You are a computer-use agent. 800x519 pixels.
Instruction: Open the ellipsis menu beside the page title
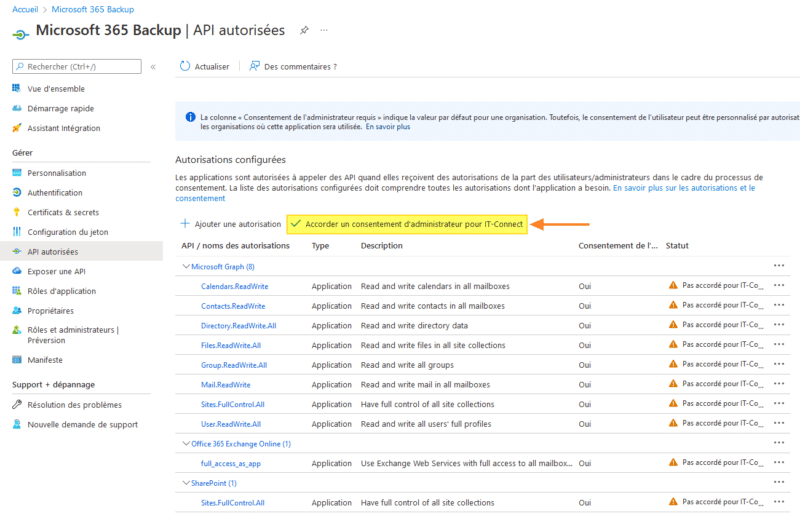324,30
